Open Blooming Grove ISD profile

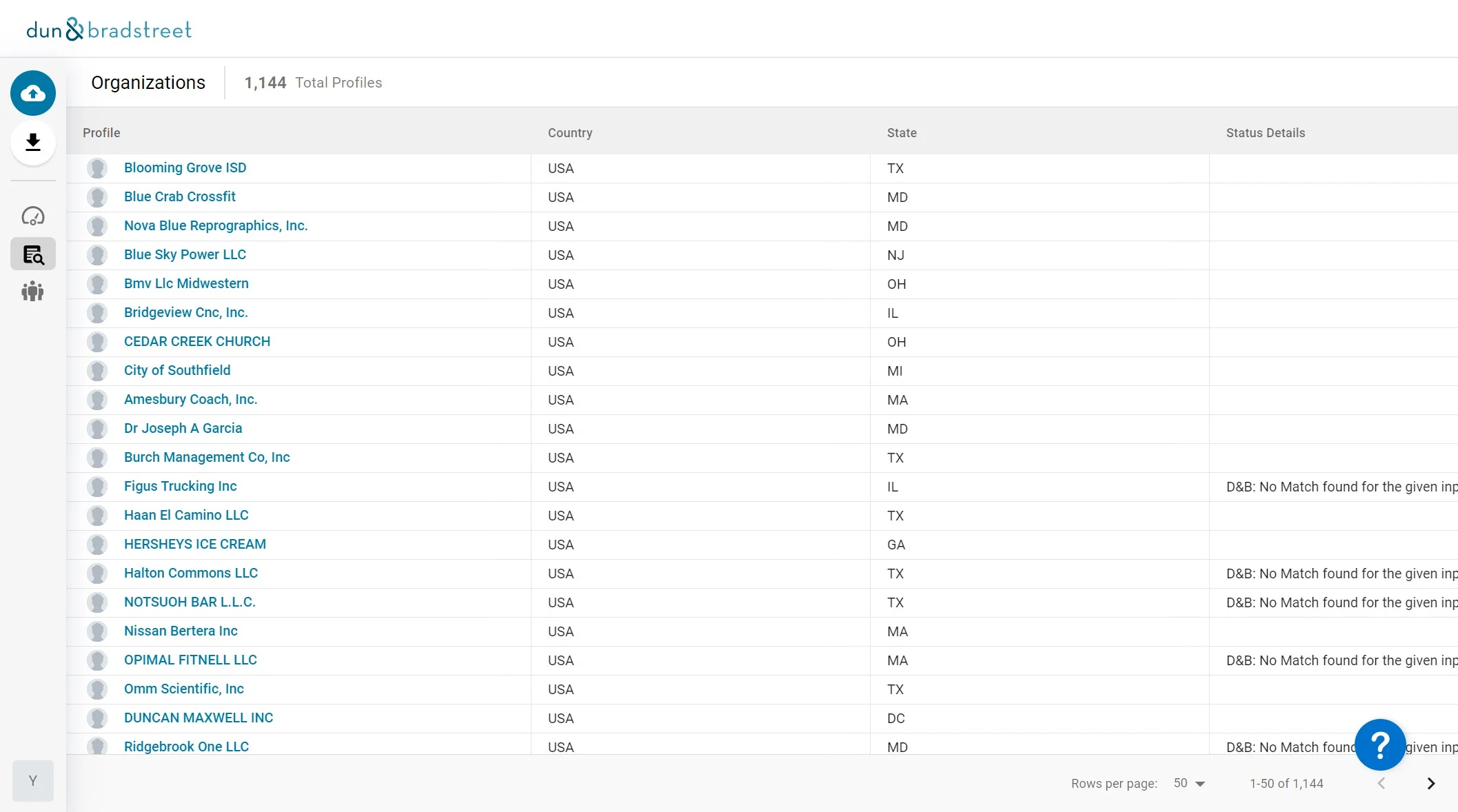point(185,168)
